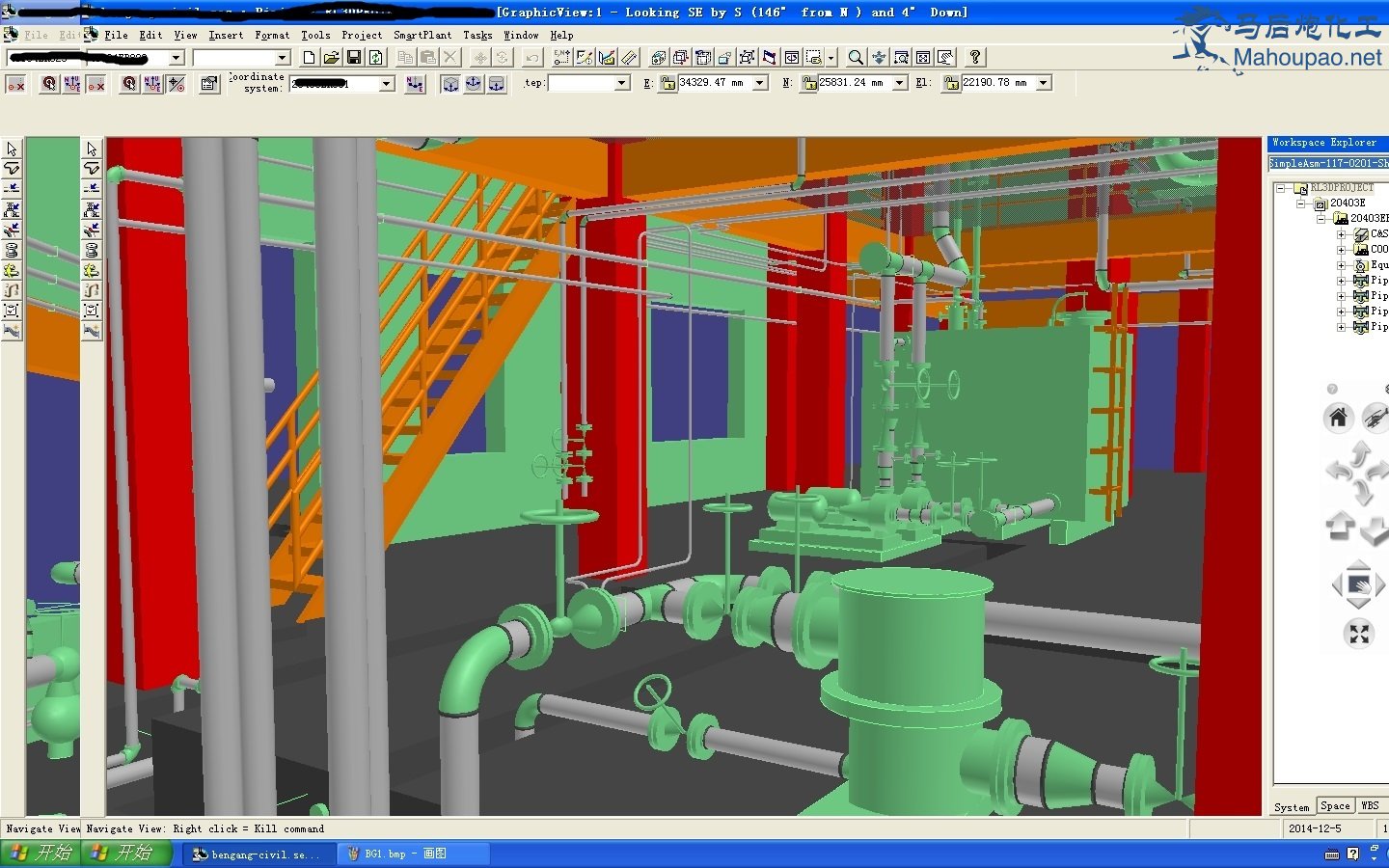Click the navigator pan hand control
This screenshot has height=868, width=1389.
coord(1358,583)
